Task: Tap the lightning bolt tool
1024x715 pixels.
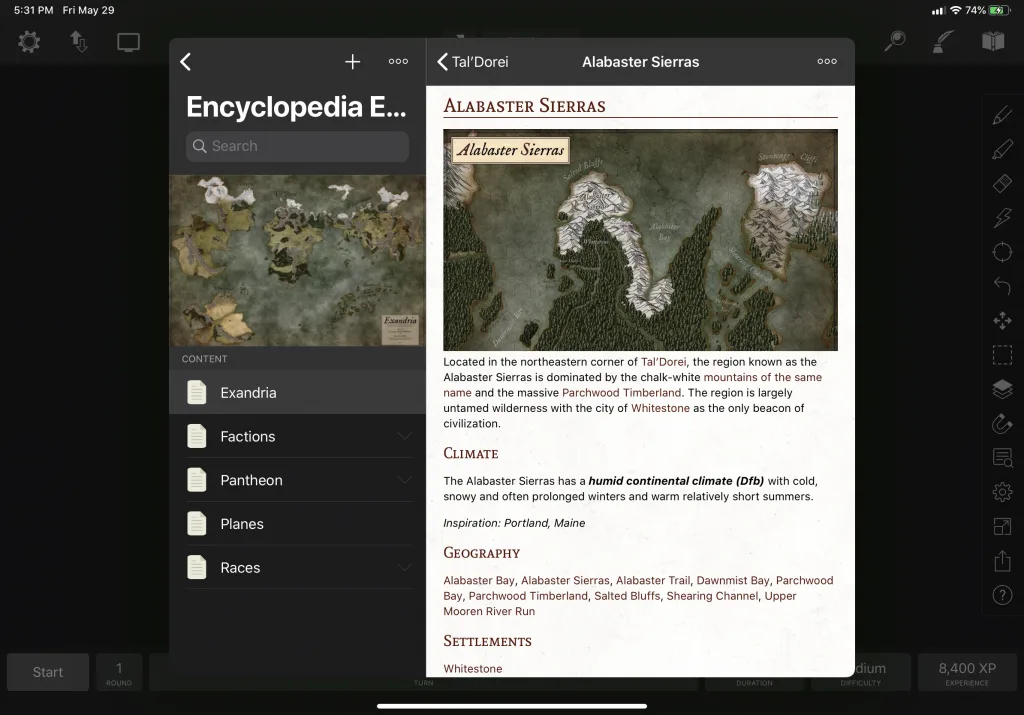Action: [1002, 217]
